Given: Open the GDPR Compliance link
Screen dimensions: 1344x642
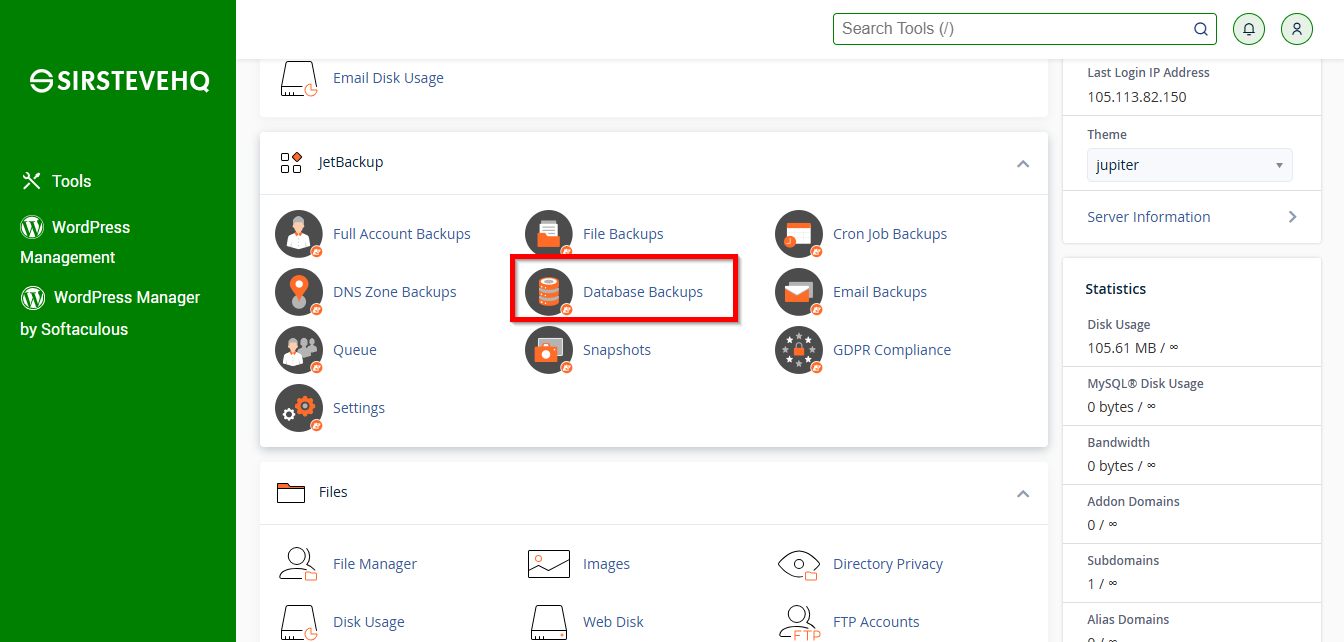Looking at the screenshot, I should tap(892, 350).
